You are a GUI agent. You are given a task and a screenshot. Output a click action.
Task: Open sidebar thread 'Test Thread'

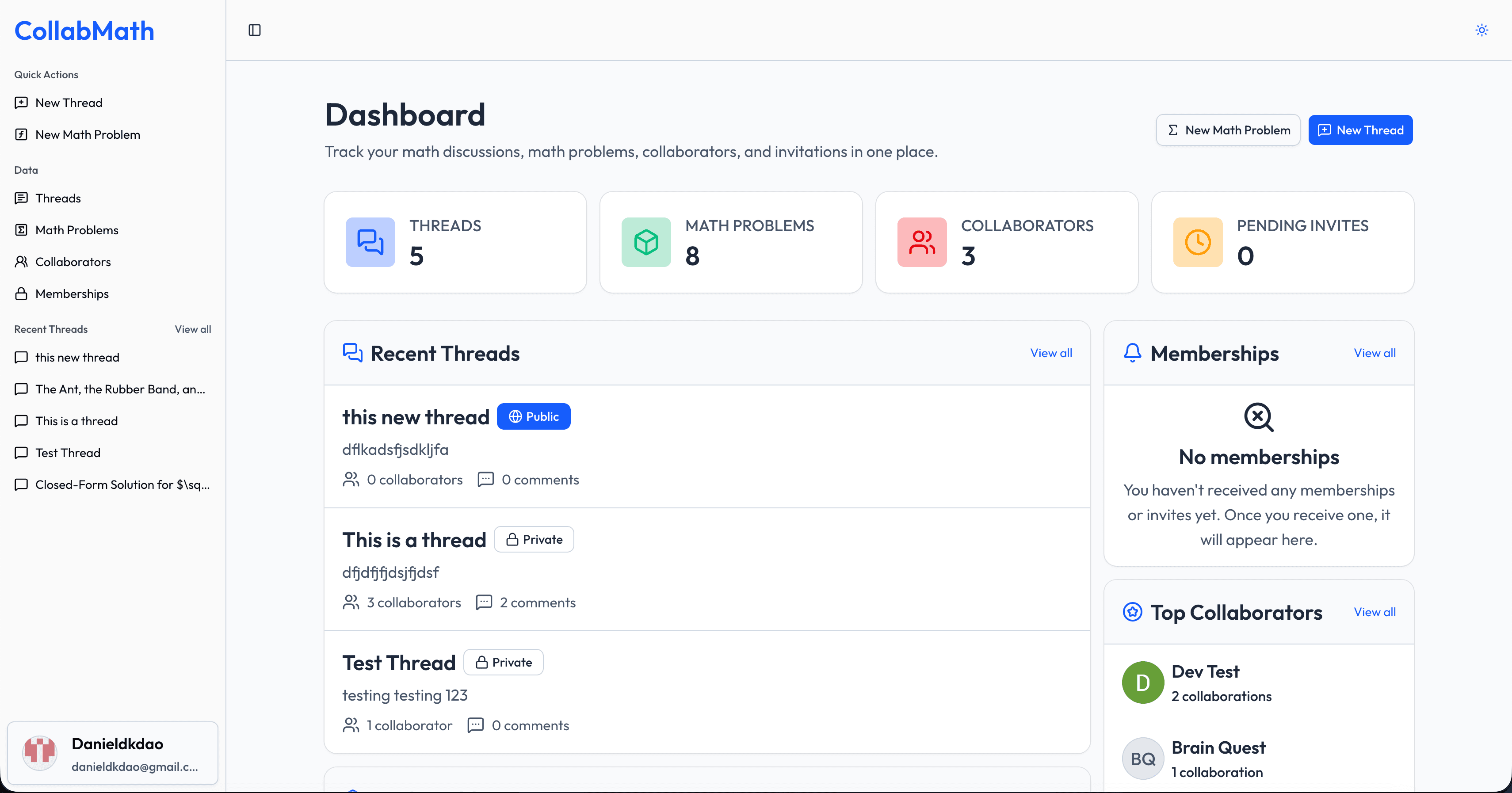pyautogui.click(x=113, y=453)
